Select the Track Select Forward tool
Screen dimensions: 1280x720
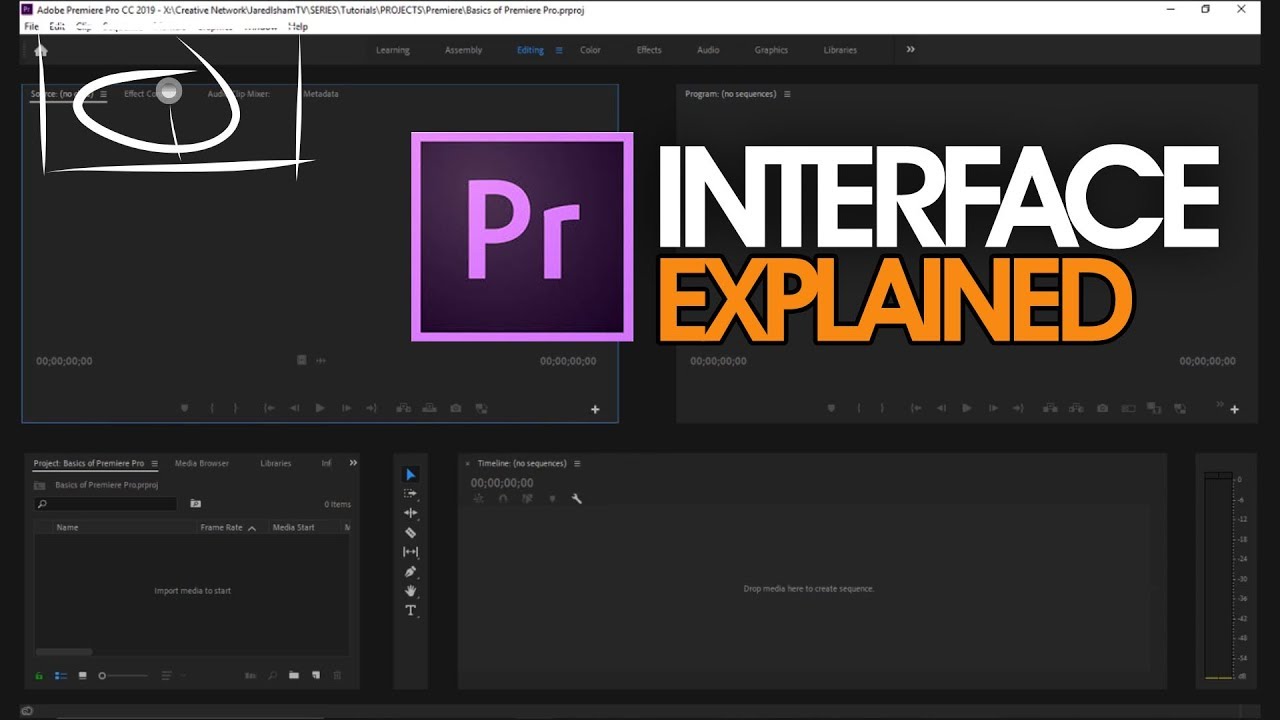(410, 493)
